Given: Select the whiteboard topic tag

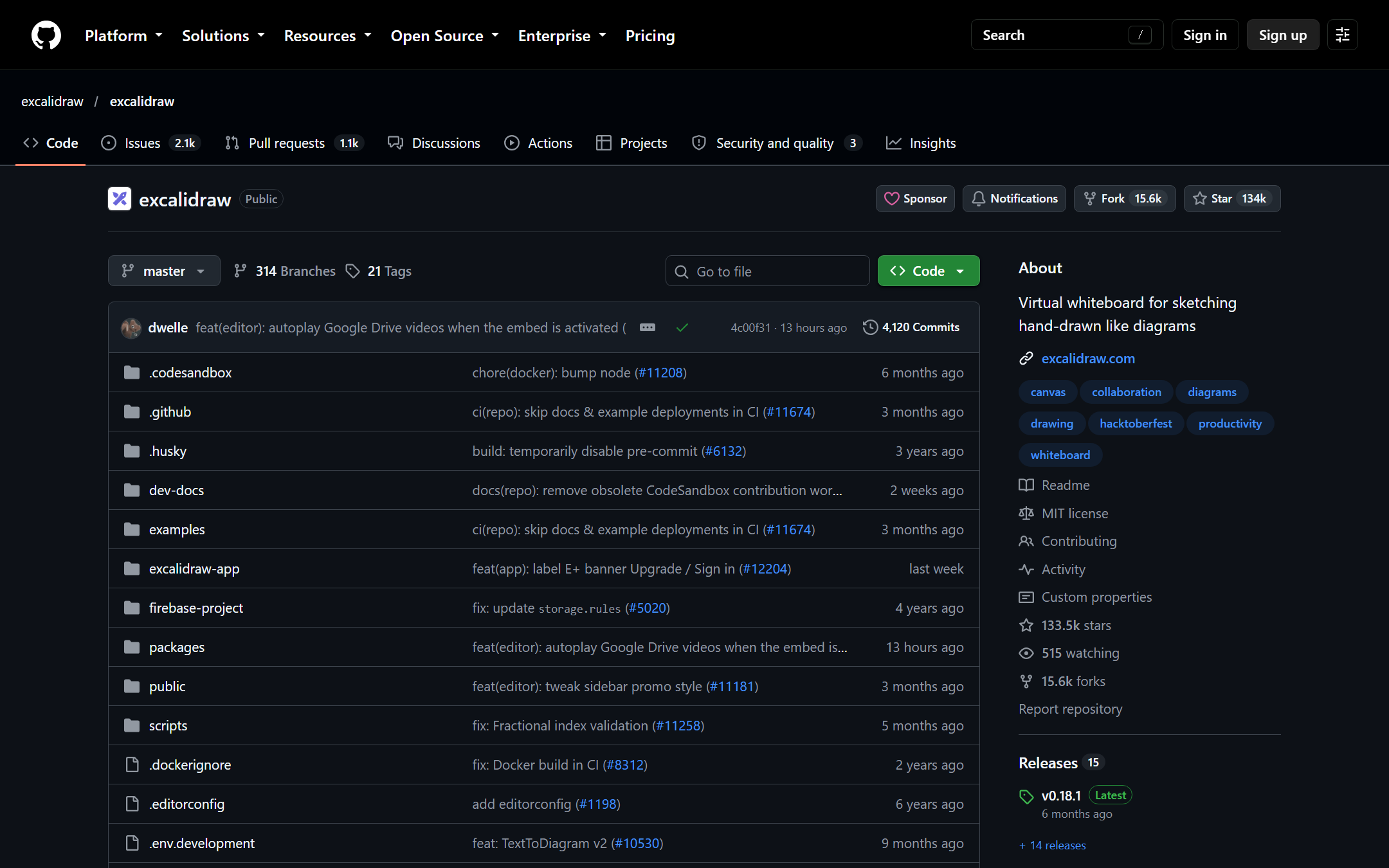Looking at the screenshot, I should click(1060, 455).
